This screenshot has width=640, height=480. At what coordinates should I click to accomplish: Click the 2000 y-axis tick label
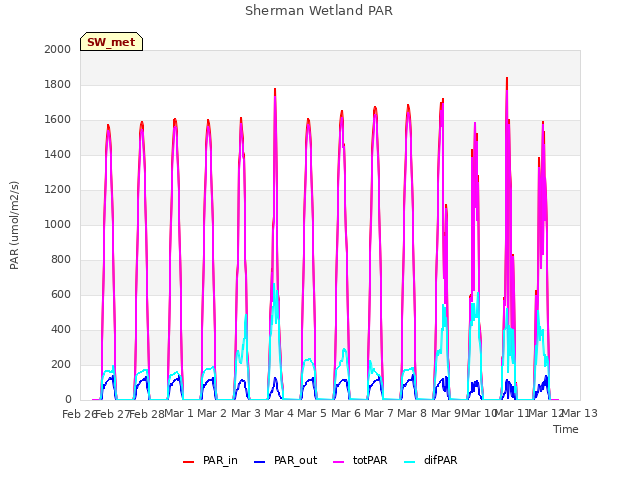58,49
